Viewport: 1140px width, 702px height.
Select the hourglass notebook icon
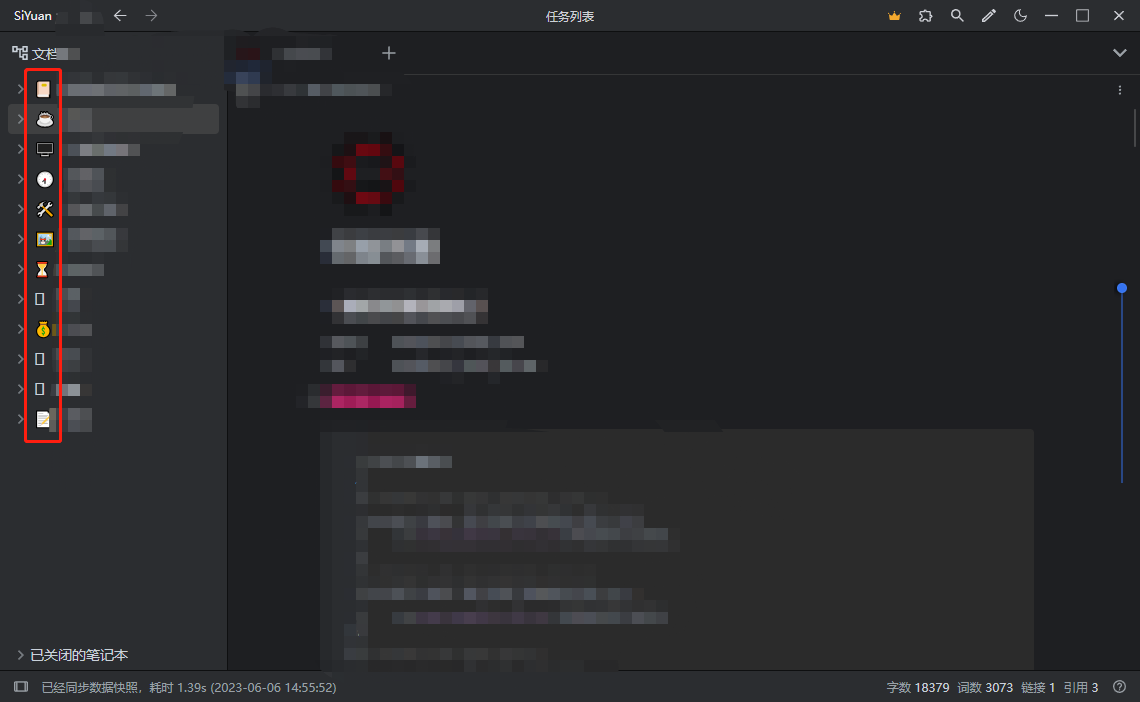click(x=44, y=269)
